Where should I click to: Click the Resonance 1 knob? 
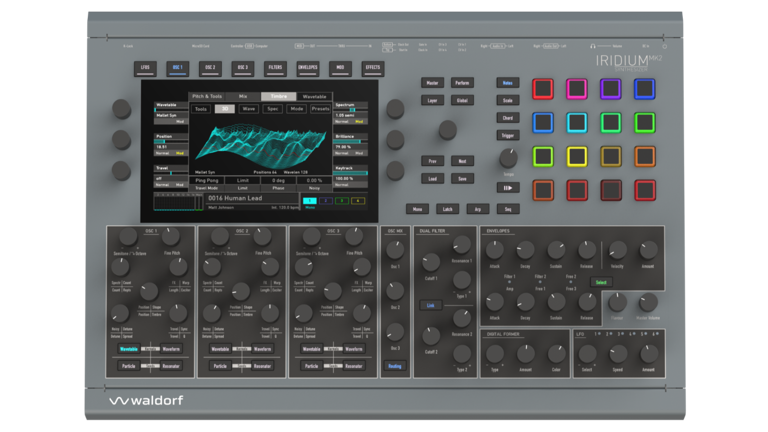pos(461,244)
